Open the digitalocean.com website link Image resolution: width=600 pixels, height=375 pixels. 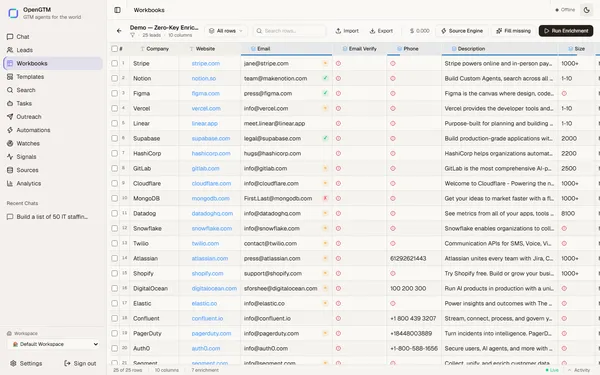pyautogui.click(x=214, y=289)
